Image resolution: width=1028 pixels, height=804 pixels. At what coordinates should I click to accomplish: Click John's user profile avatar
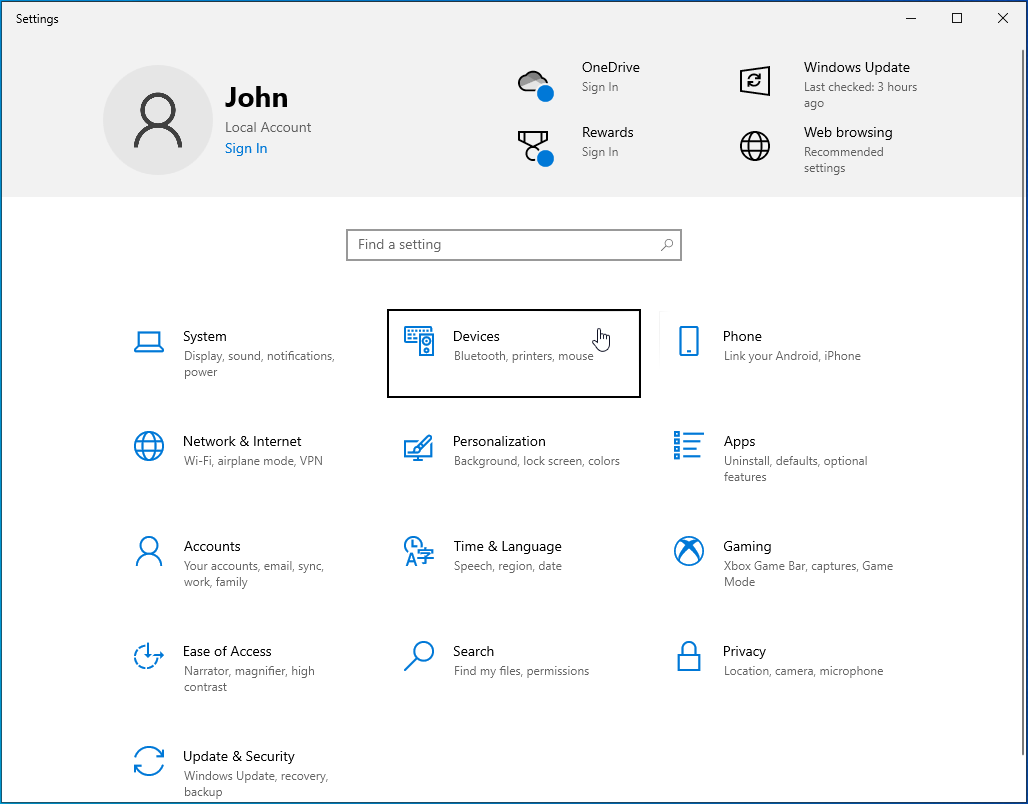pos(158,120)
